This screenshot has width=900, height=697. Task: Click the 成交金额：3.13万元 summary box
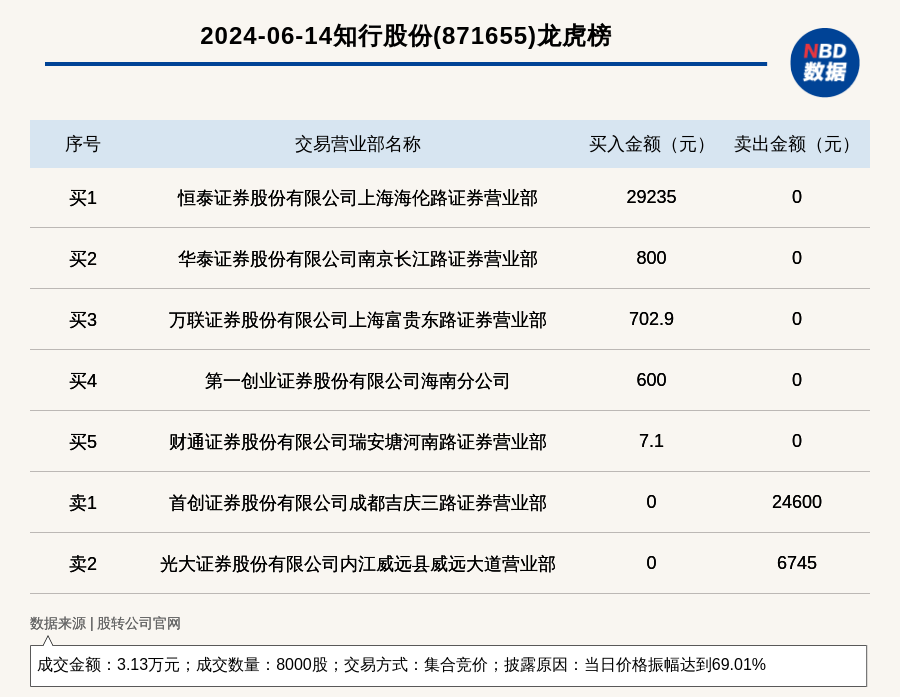448,665
